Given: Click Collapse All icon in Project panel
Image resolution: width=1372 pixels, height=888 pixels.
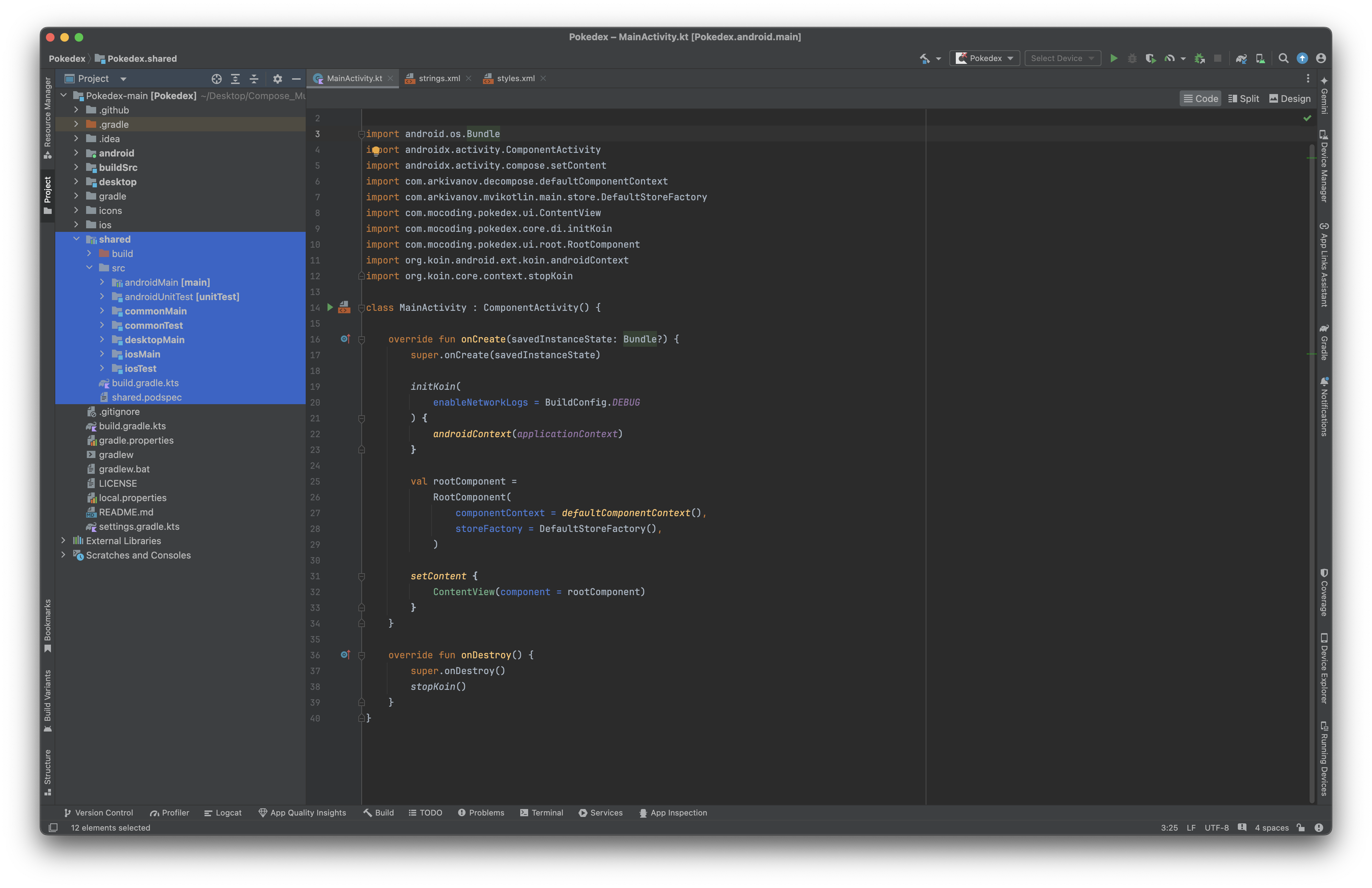Looking at the screenshot, I should click(x=254, y=79).
